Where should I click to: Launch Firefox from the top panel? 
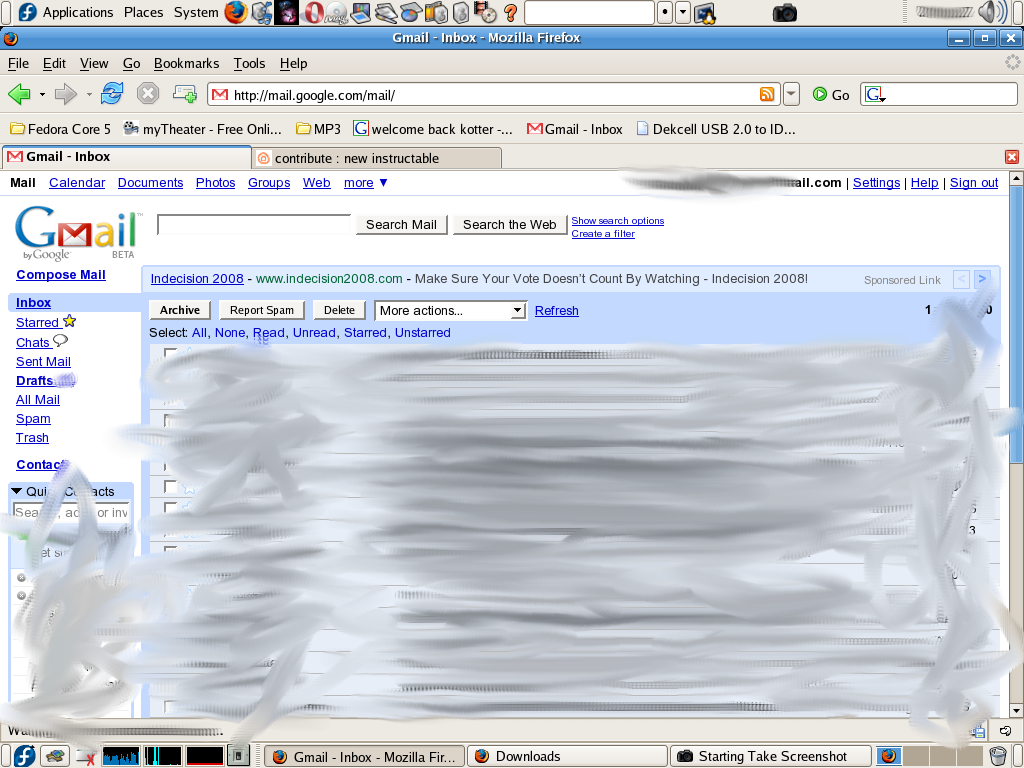click(236, 12)
